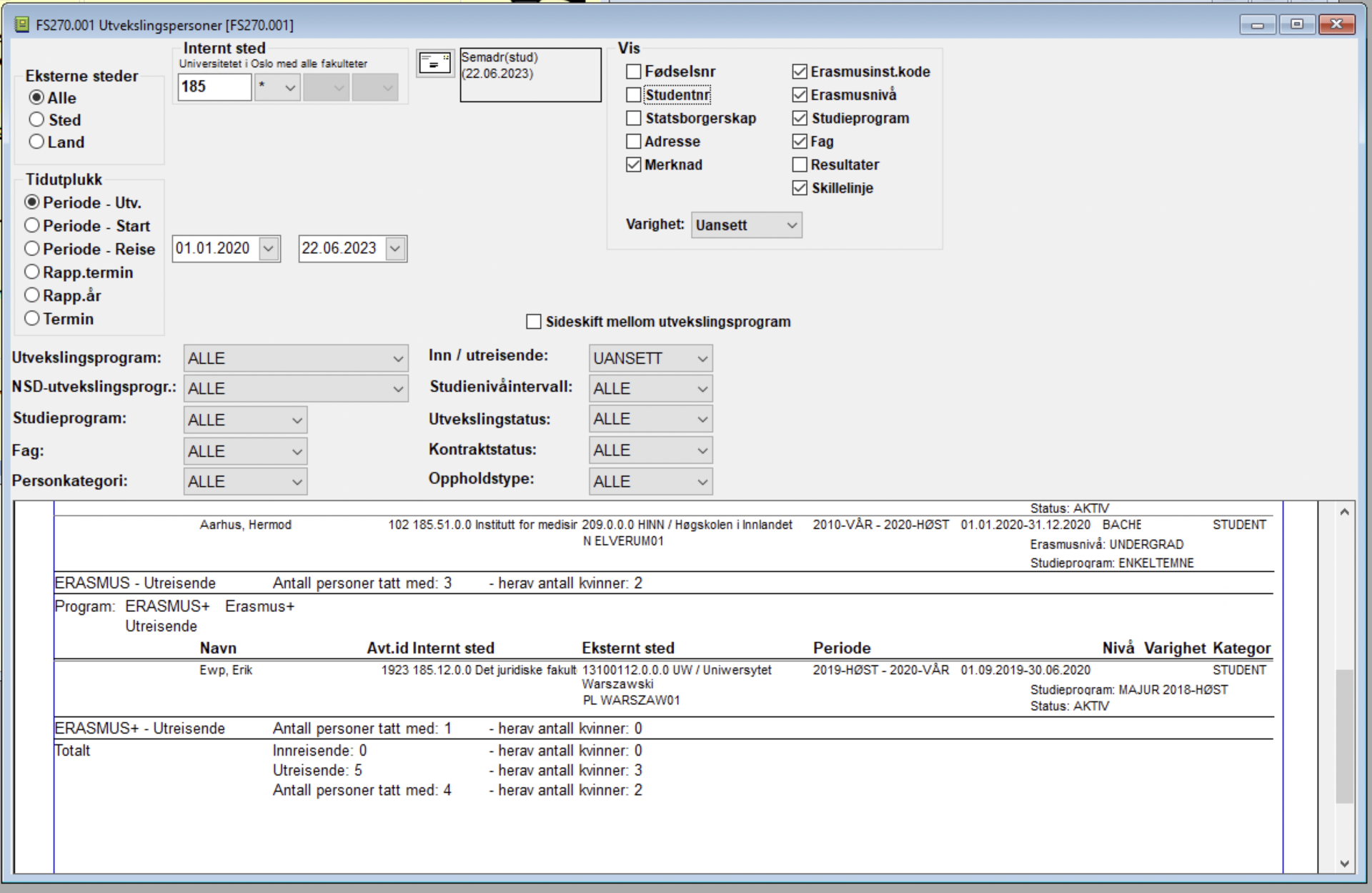Choose Periode - Reise time selection
Viewport: 1372px width, 893px height.
point(32,249)
